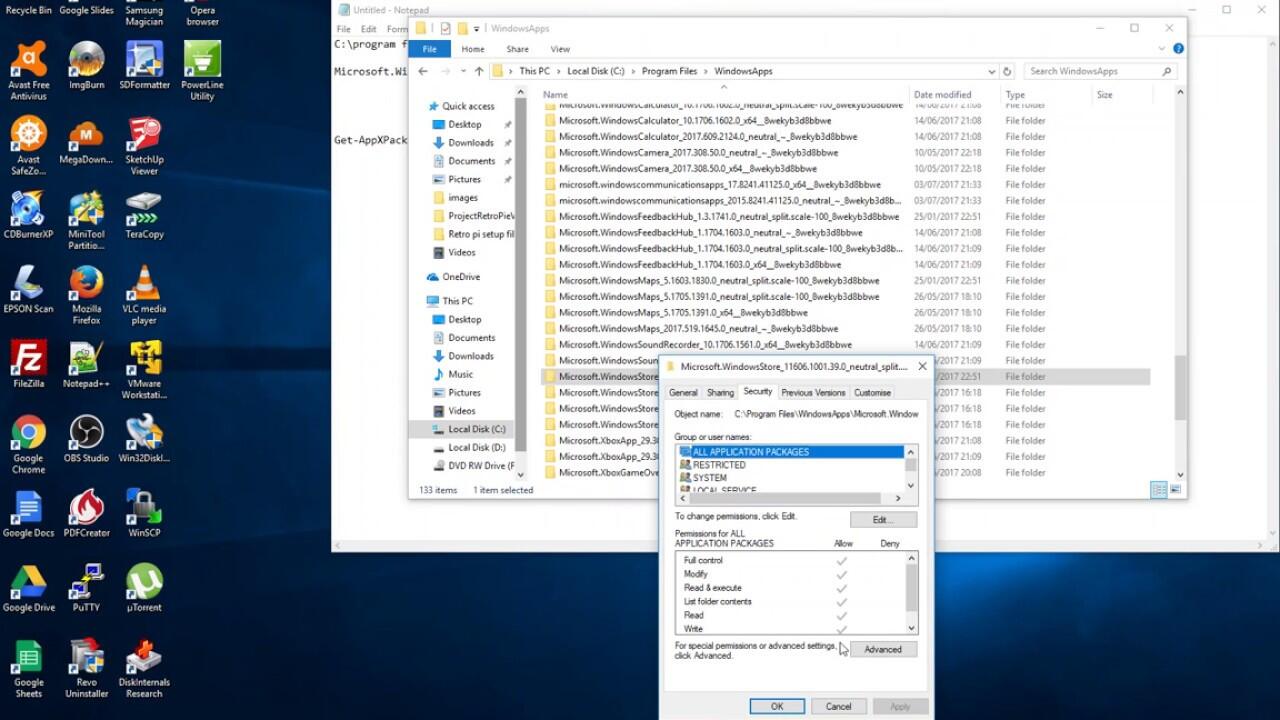Open recent locations dropdown arrow
Screen dimensions: 1280x720
click(x=463, y=71)
